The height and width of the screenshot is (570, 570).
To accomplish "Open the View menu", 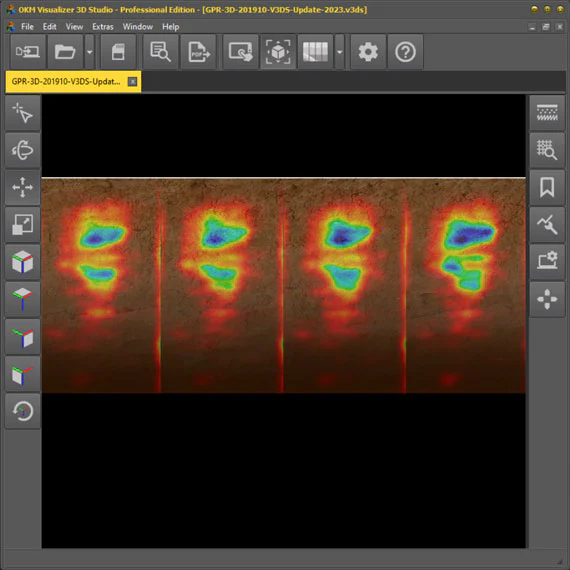I will click(x=74, y=27).
